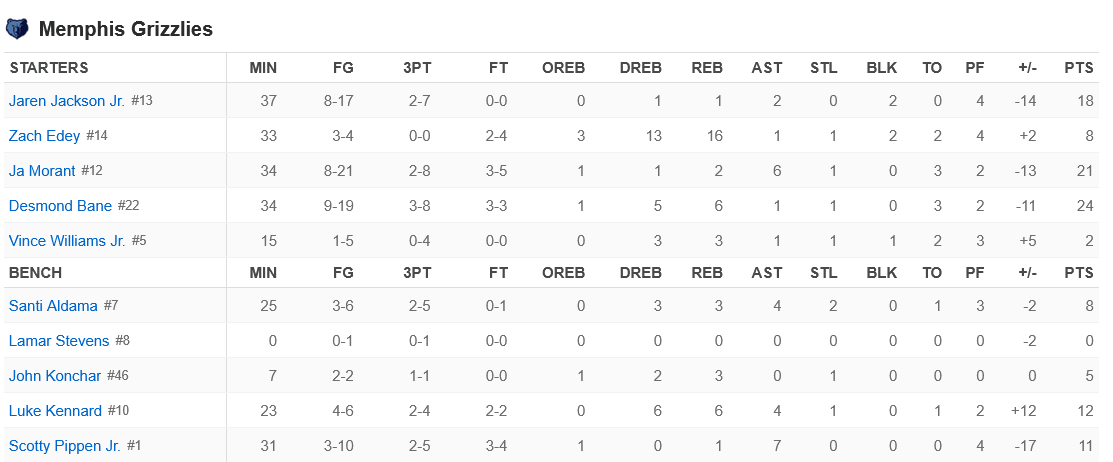Click the starters +/- column header
The width and height of the screenshot is (1113, 462).
[1027, 68]
